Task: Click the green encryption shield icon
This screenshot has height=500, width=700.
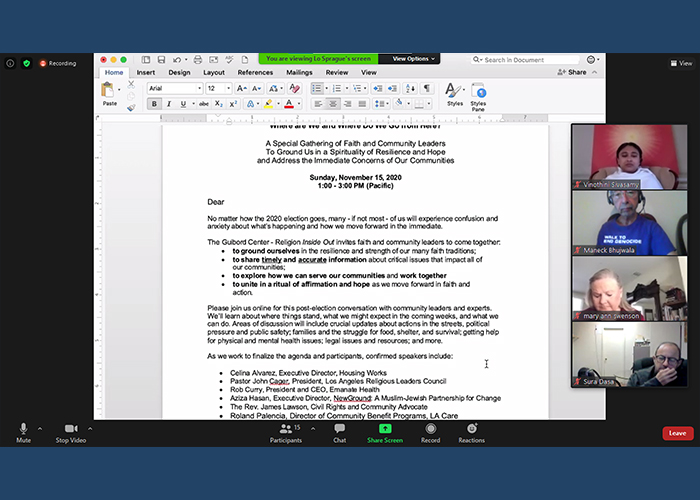Action: coord(27,63)
